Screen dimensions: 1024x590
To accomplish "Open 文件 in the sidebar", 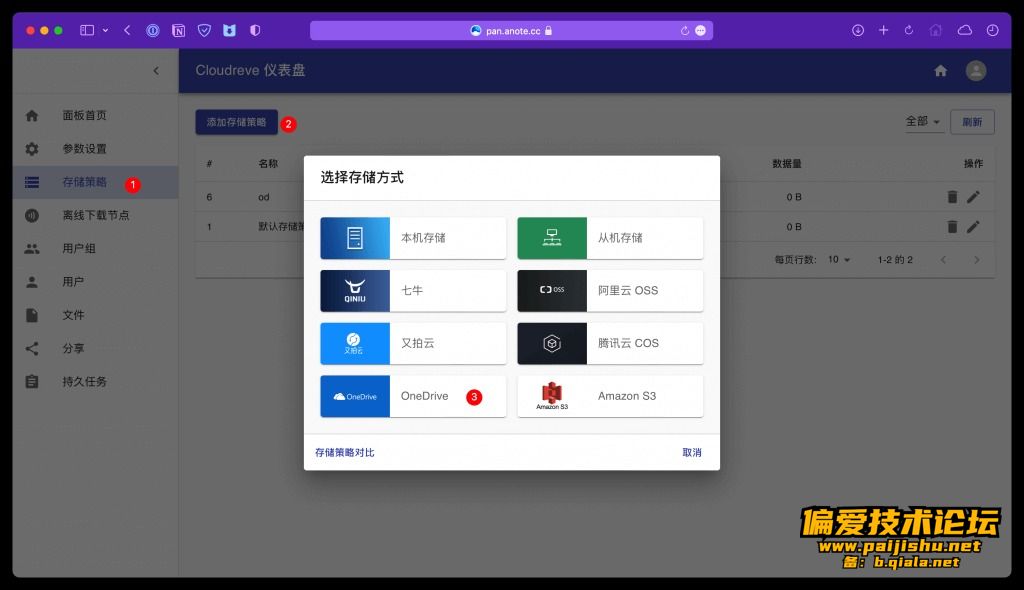I will pos(95,316).
